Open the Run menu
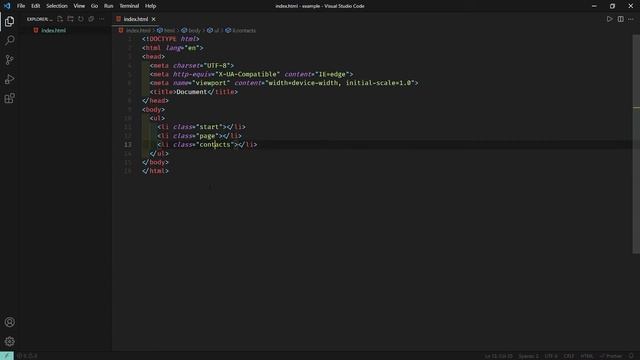The image size is (640, 360). tap(108, 6)
